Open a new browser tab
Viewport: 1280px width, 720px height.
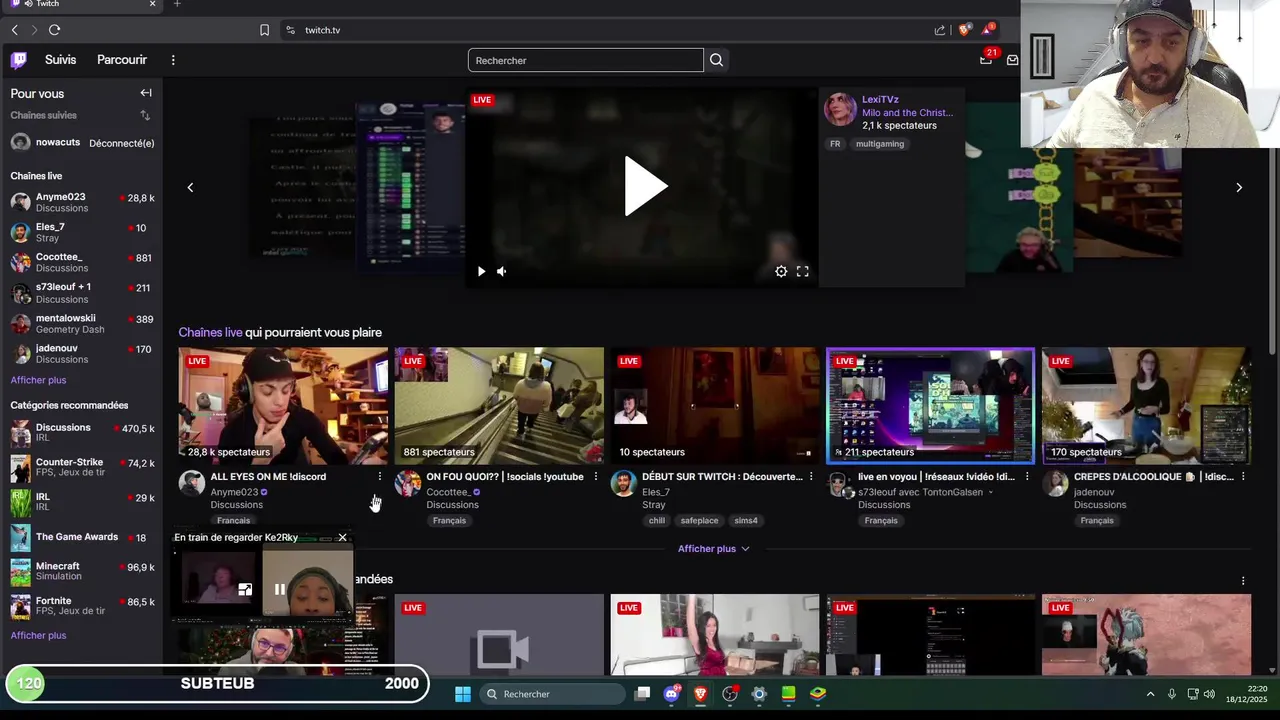[177, 4]
